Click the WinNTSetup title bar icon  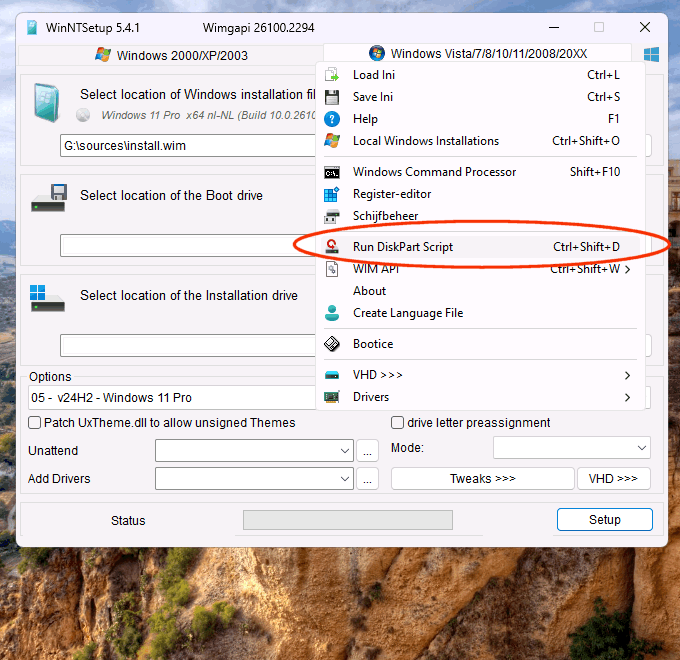32,28
